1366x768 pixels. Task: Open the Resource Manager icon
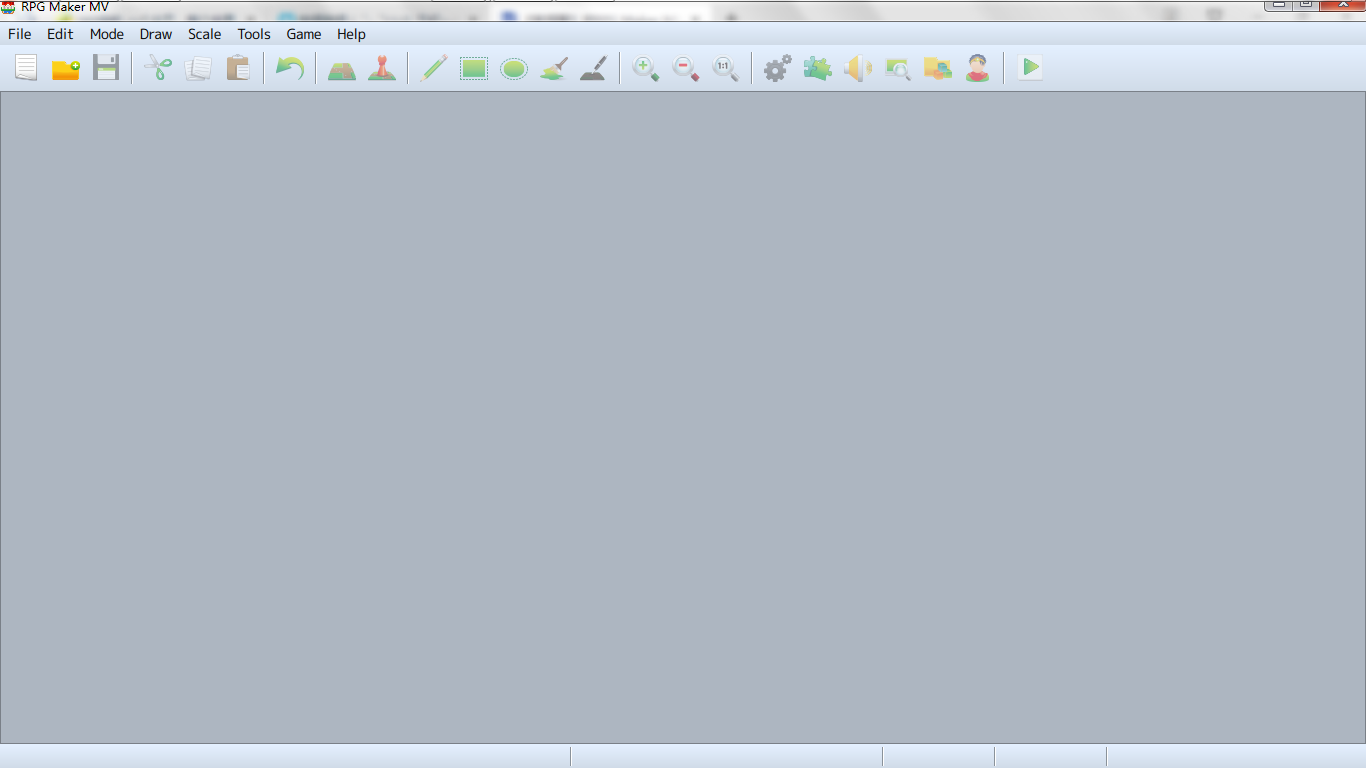point(938,68)
